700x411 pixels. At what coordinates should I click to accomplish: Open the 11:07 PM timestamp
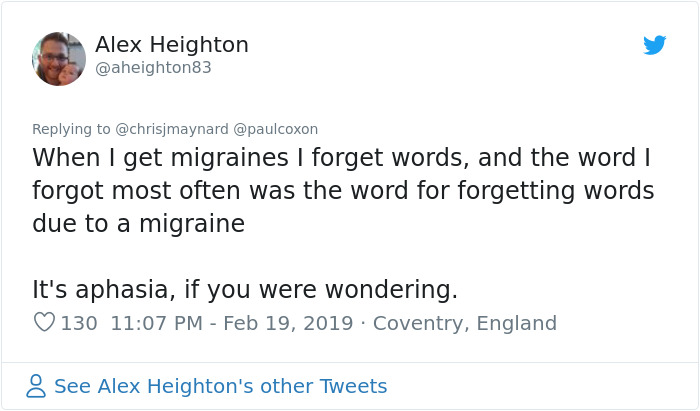[x=157, y=323]
